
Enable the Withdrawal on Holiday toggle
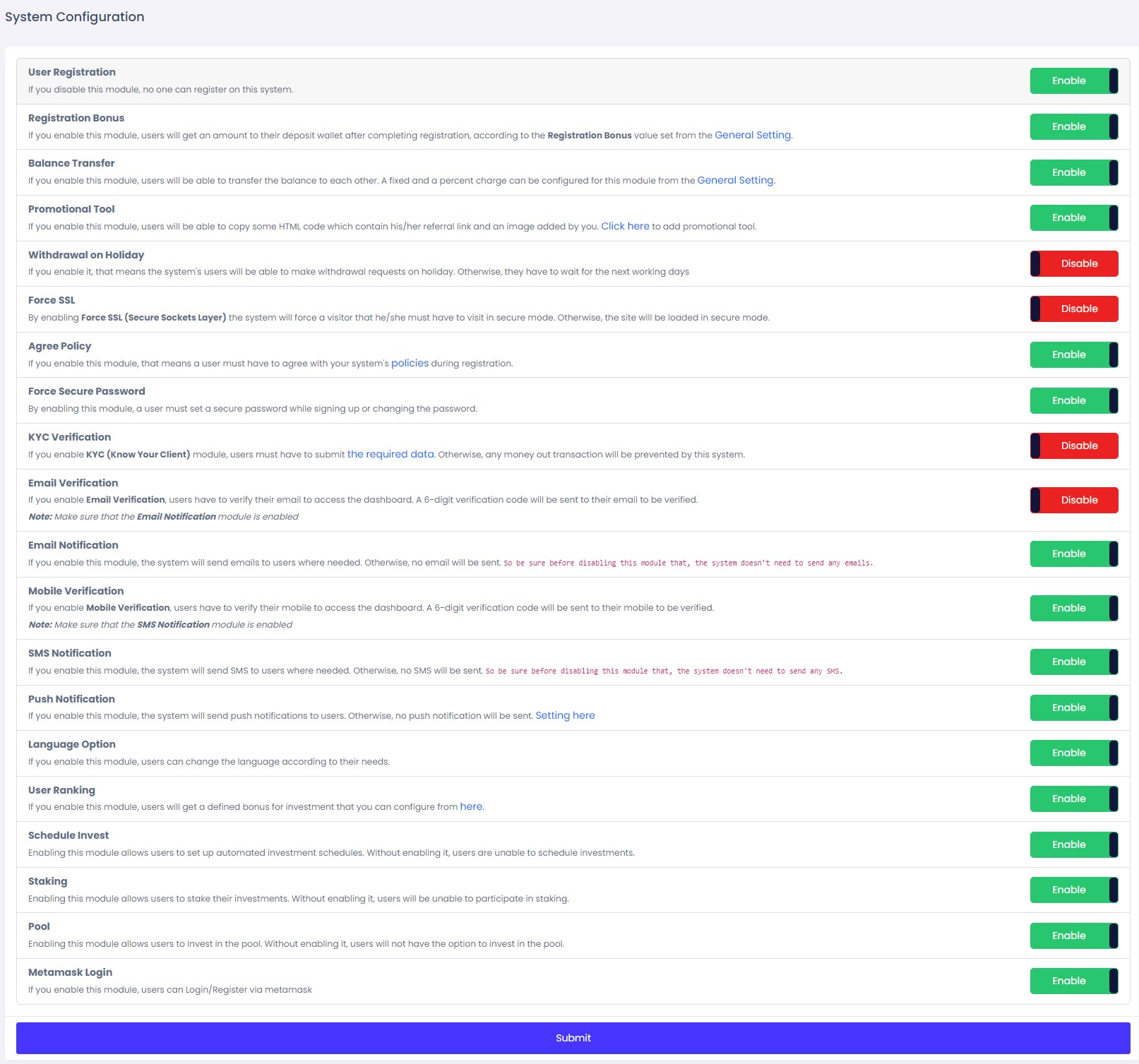[x=1073, y=264]
